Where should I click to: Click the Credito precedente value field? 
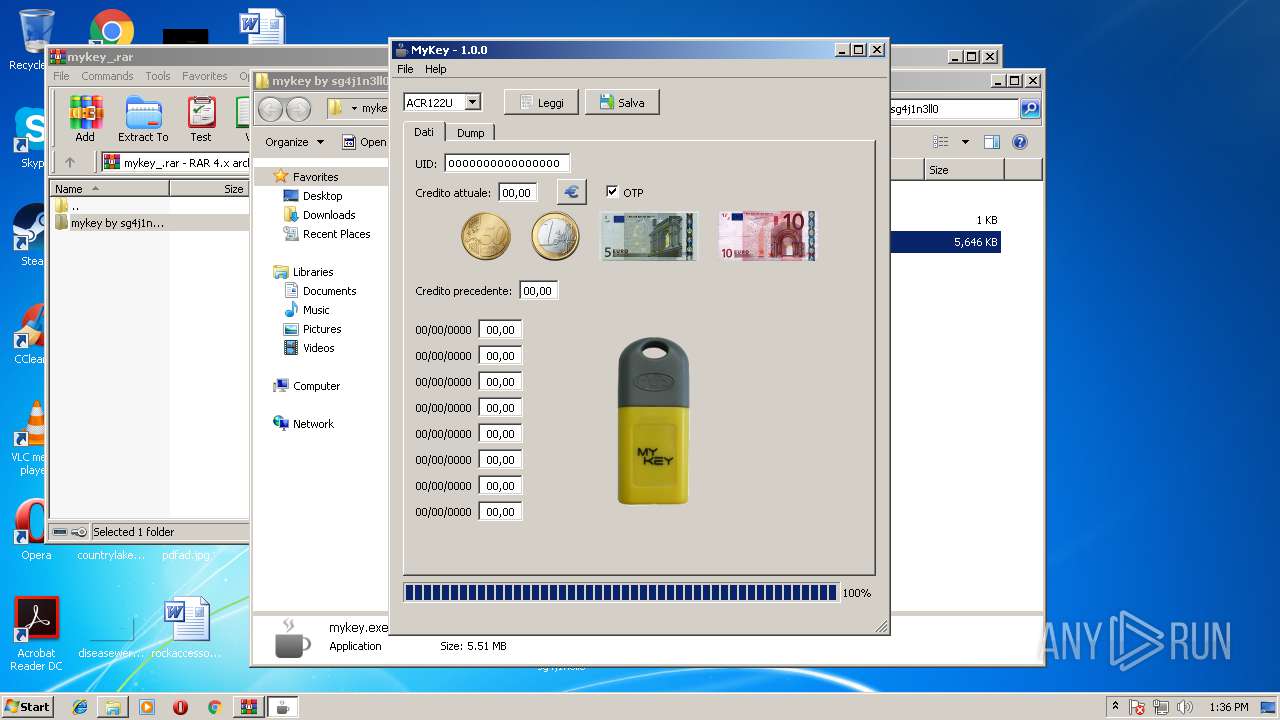pos(539,291)
